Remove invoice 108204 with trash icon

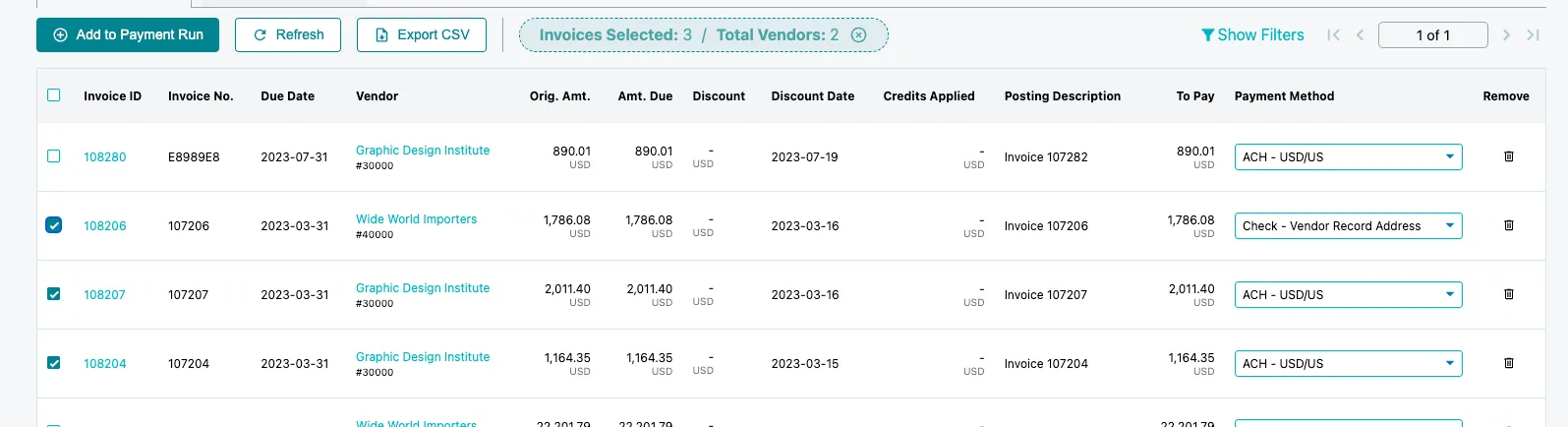pyautogui.click(x=1509, y=363)
